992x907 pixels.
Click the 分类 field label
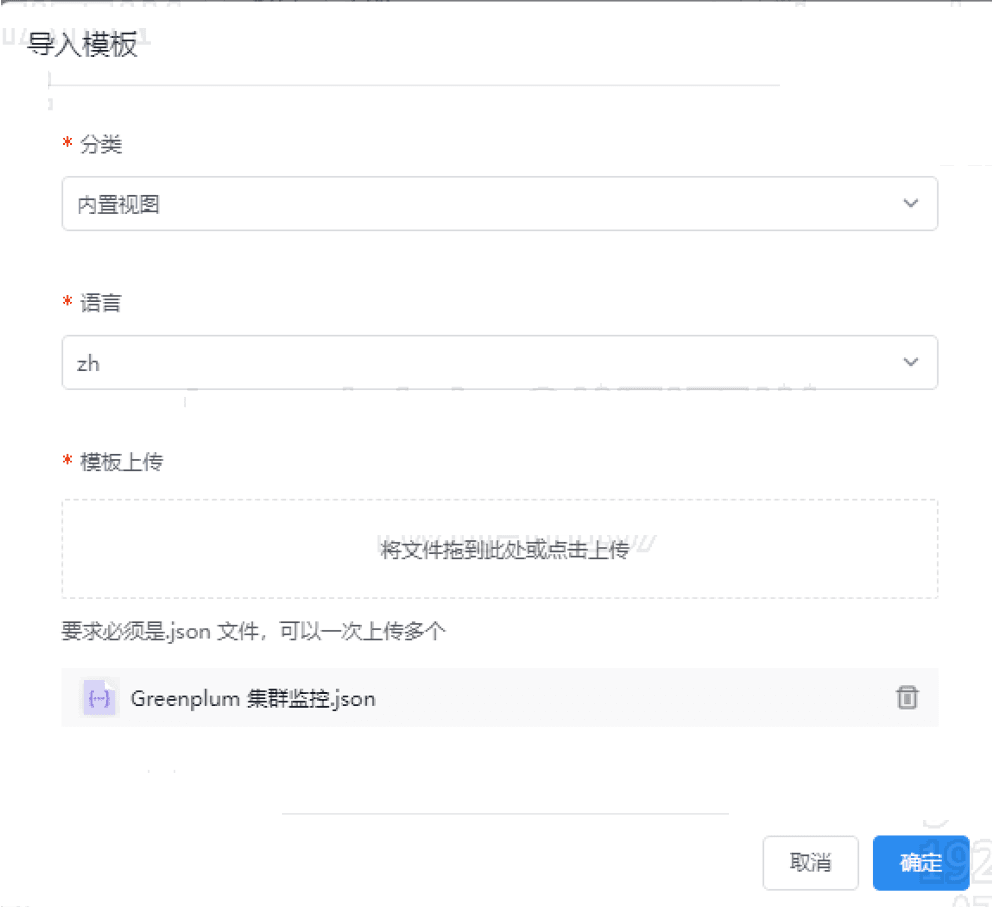101,144
